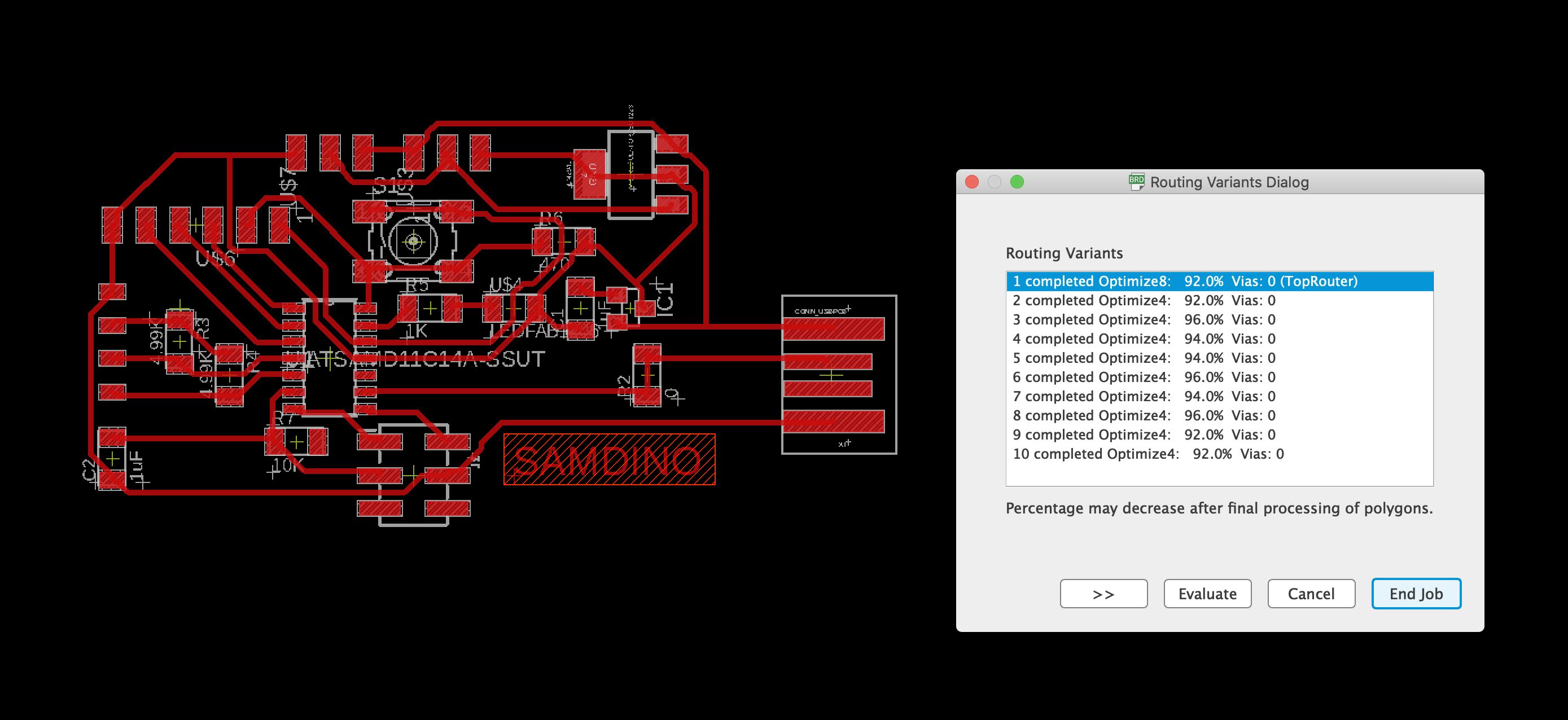Choose routing variant 9 entry
1568x720 pixels.
(x=1143, y=434)
